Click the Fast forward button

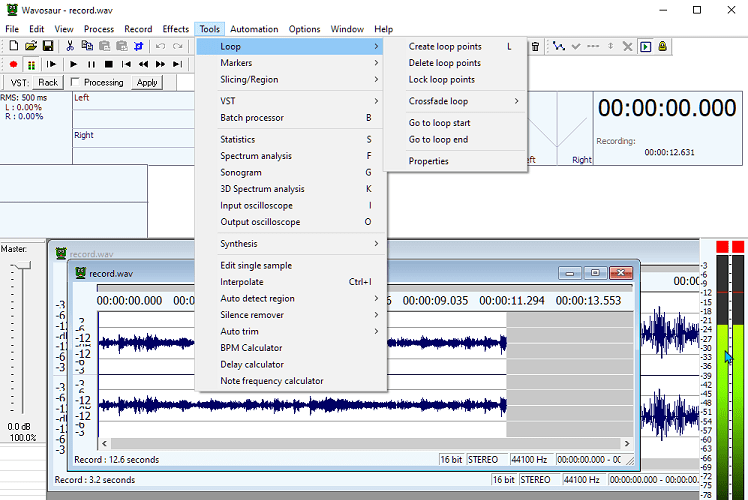[x=160, y=64]
